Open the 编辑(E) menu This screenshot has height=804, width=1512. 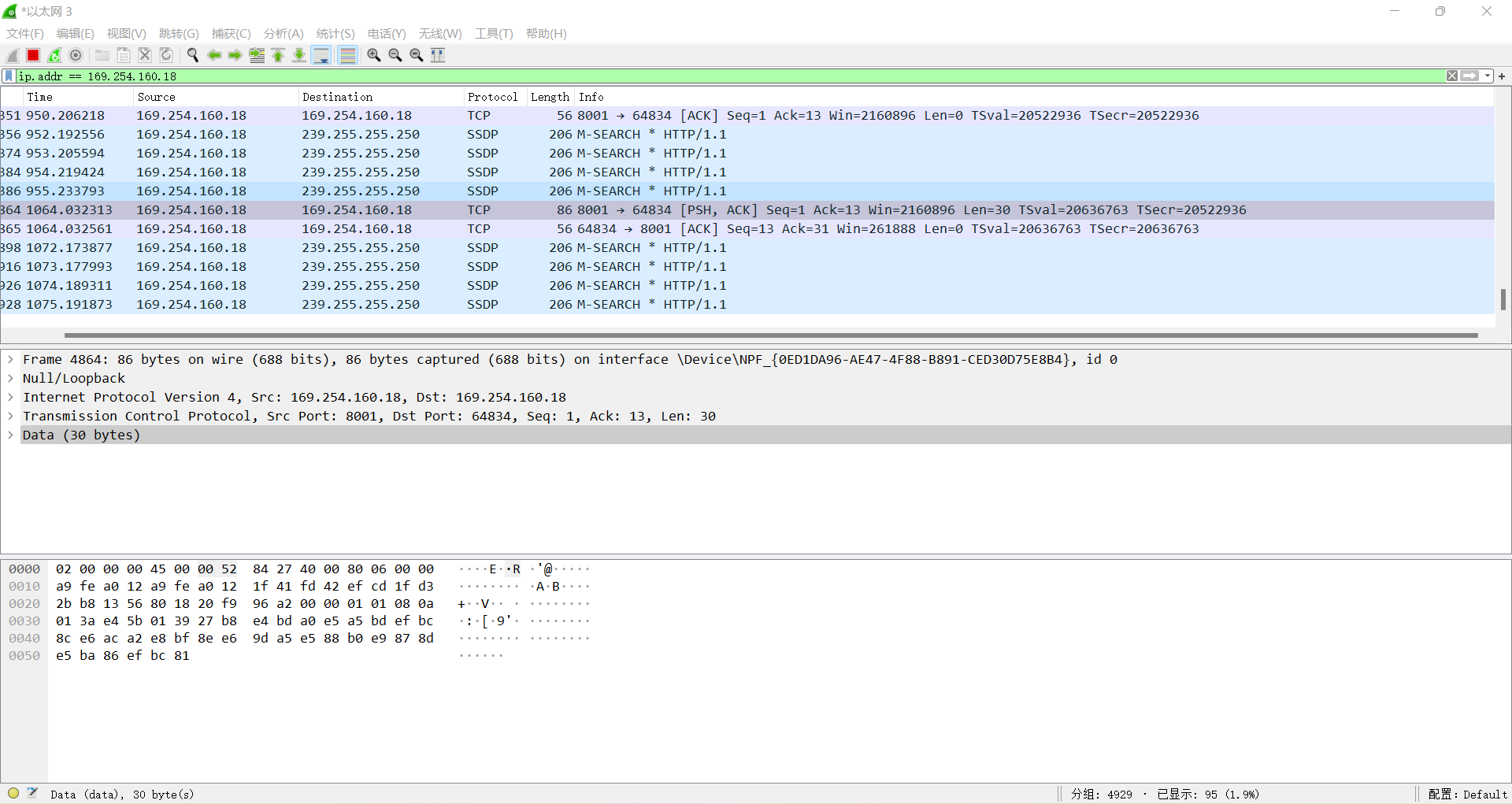(76, 34)
